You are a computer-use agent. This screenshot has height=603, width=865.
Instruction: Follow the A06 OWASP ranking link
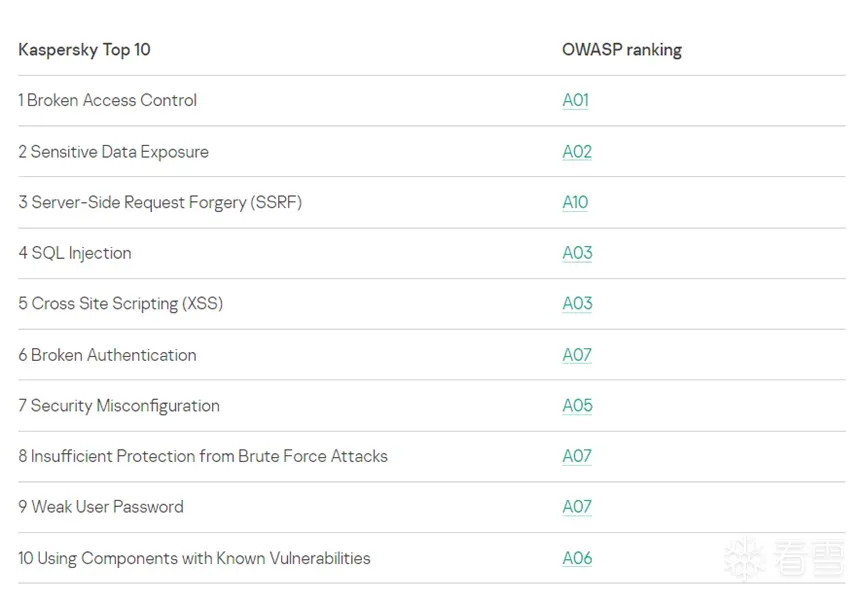click(577, 558)
